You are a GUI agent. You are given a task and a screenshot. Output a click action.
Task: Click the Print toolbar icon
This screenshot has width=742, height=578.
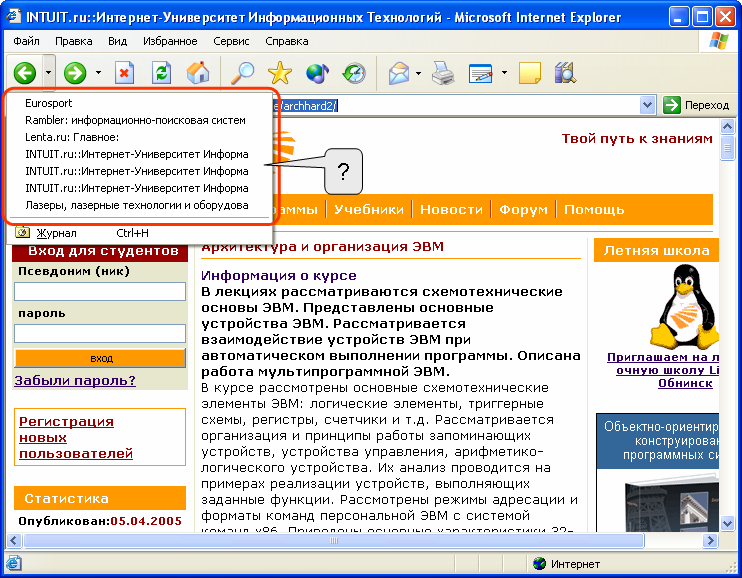tap(443, 73)
